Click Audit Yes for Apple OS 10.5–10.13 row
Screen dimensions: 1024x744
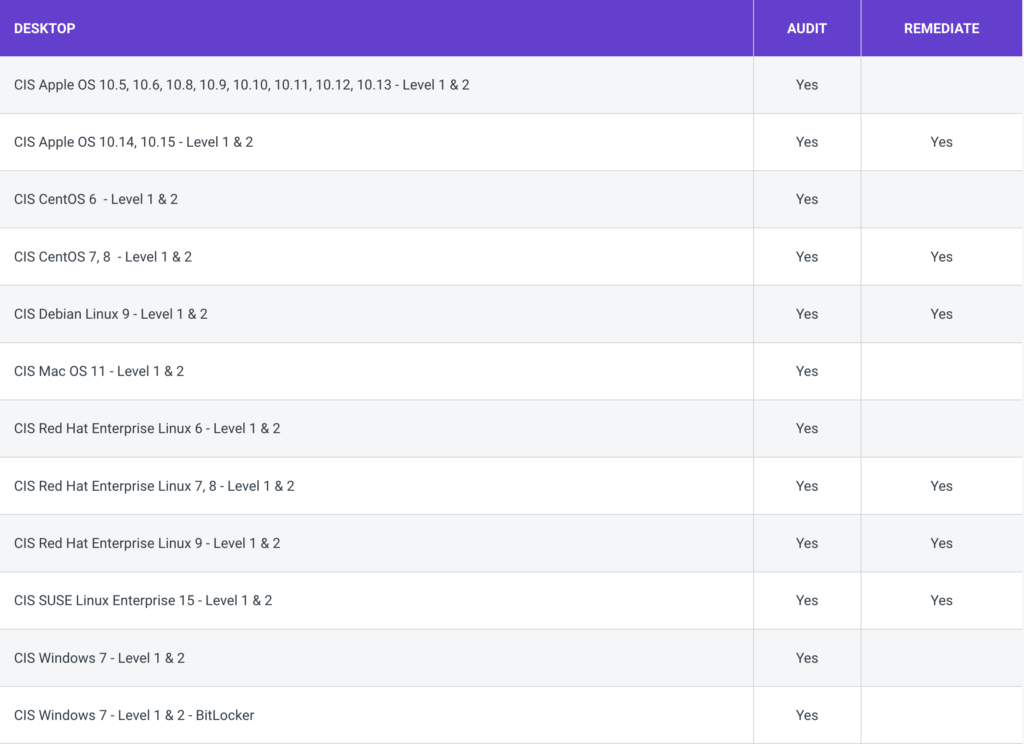(x=807, y=85)
